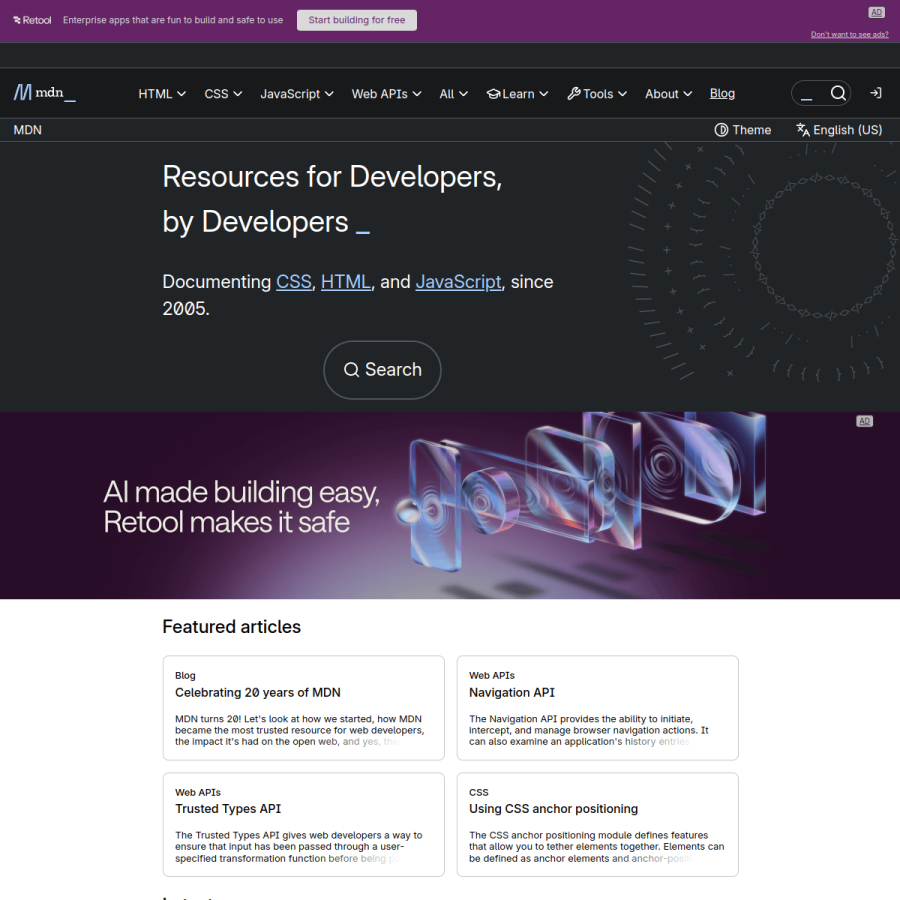Screen dimensions: 900x900
Task: Follow the JavaScript link in the hero text
Action: point(458,282)
